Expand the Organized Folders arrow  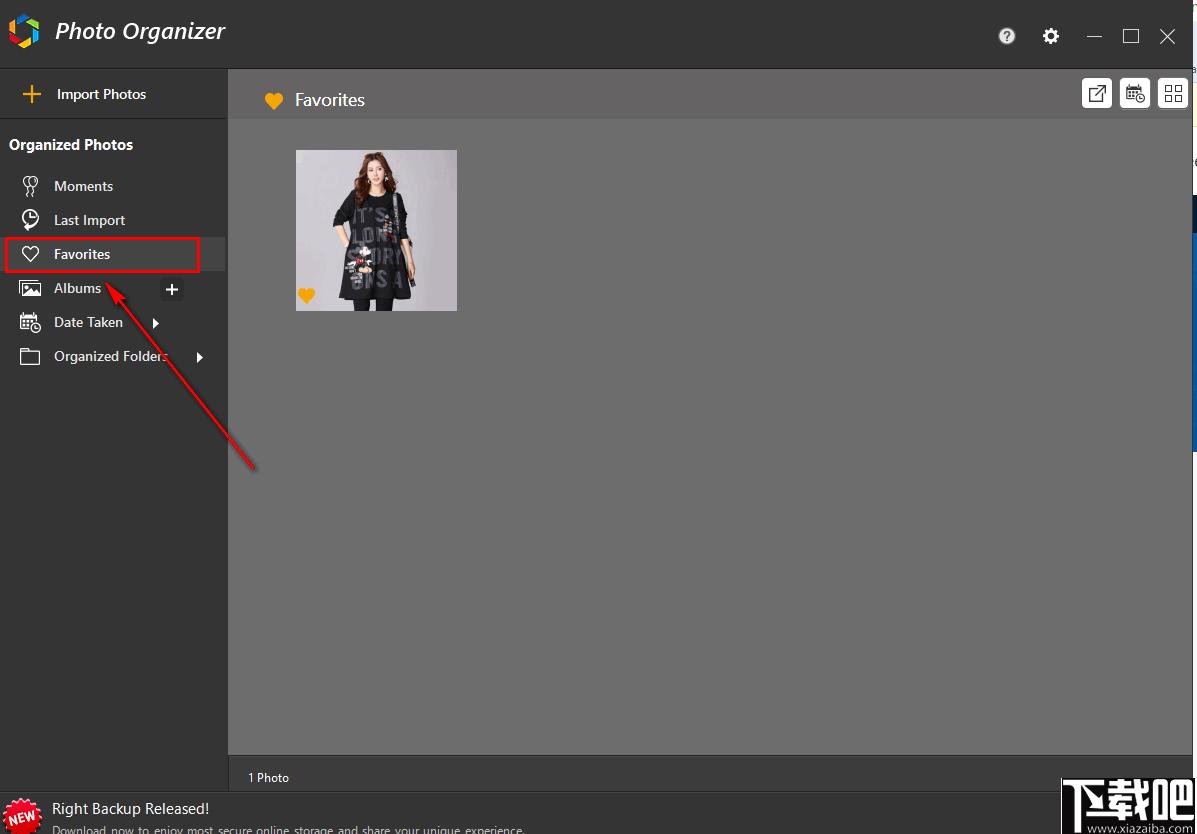[200, 357]
